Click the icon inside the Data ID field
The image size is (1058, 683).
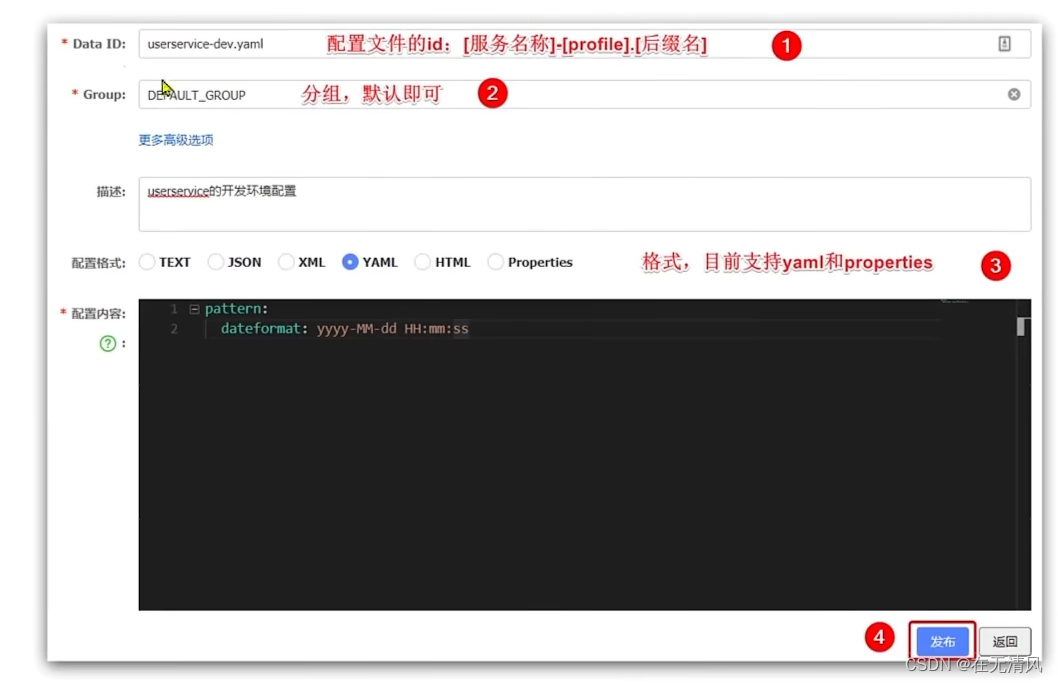[x=1004, y=44]
